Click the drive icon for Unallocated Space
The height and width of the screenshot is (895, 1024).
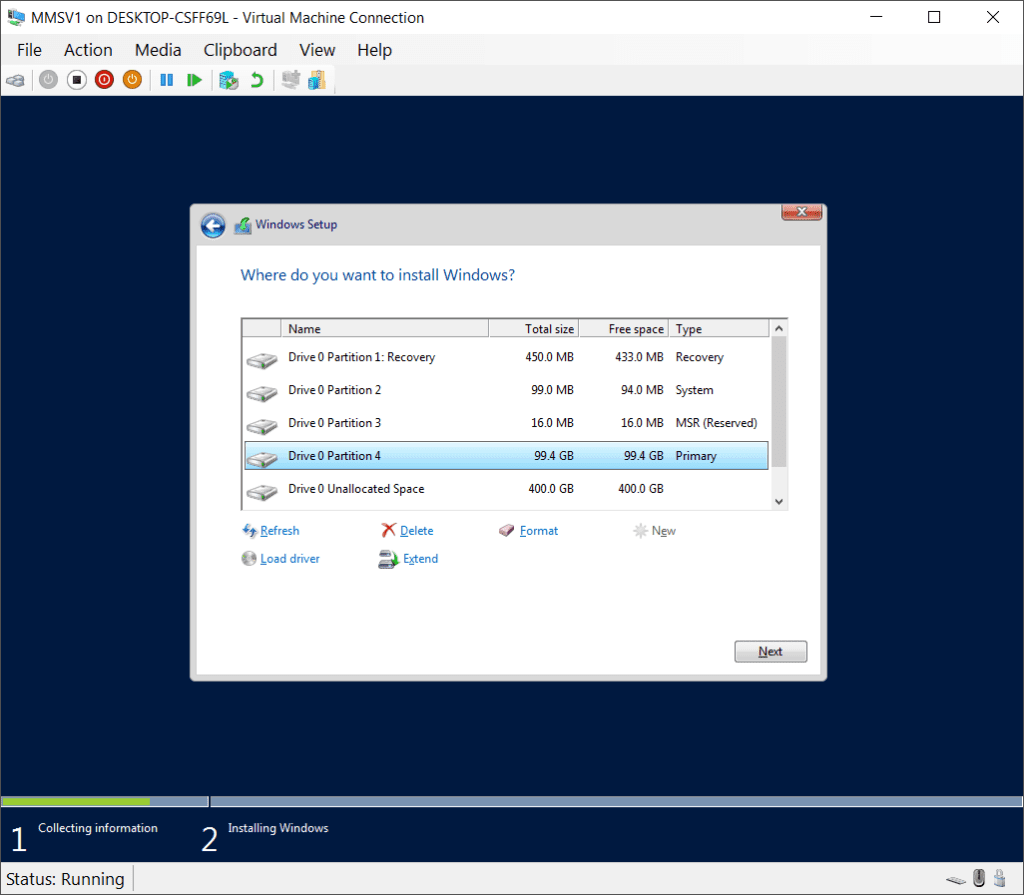pyautogui.click(x=262, y=491)
